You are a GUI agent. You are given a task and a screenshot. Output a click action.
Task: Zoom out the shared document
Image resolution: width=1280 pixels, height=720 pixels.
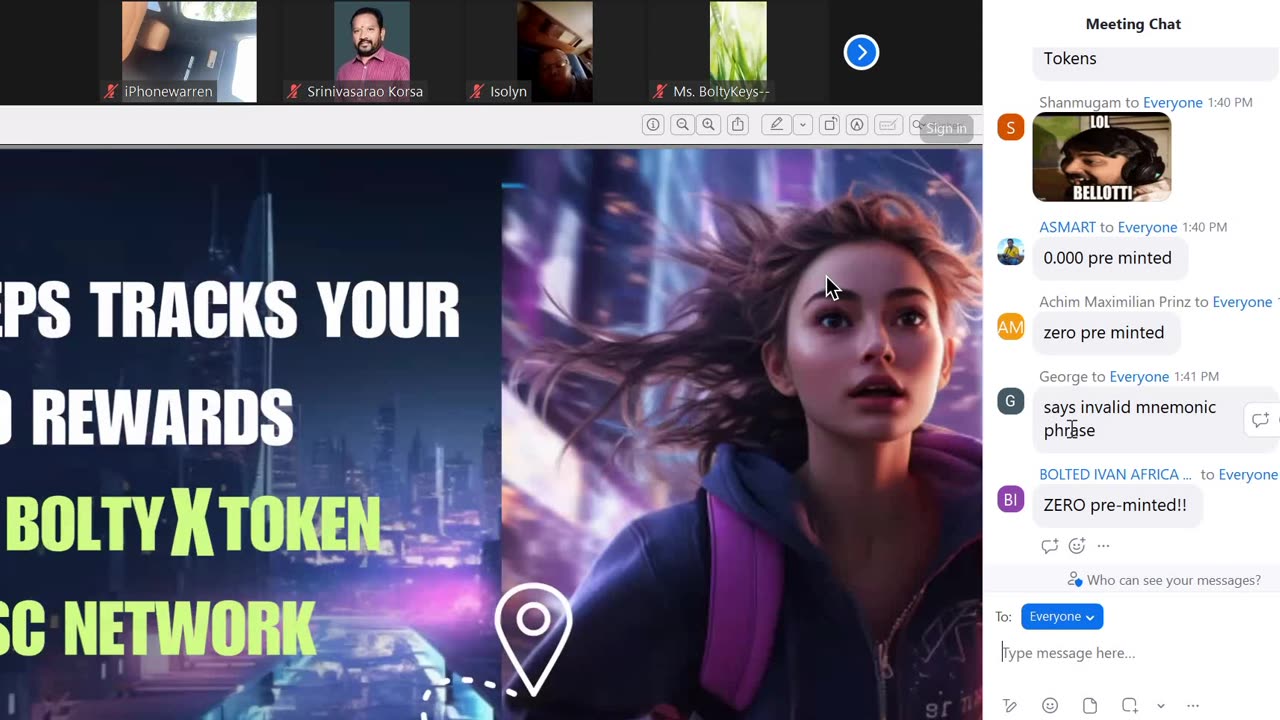(682, 125)
